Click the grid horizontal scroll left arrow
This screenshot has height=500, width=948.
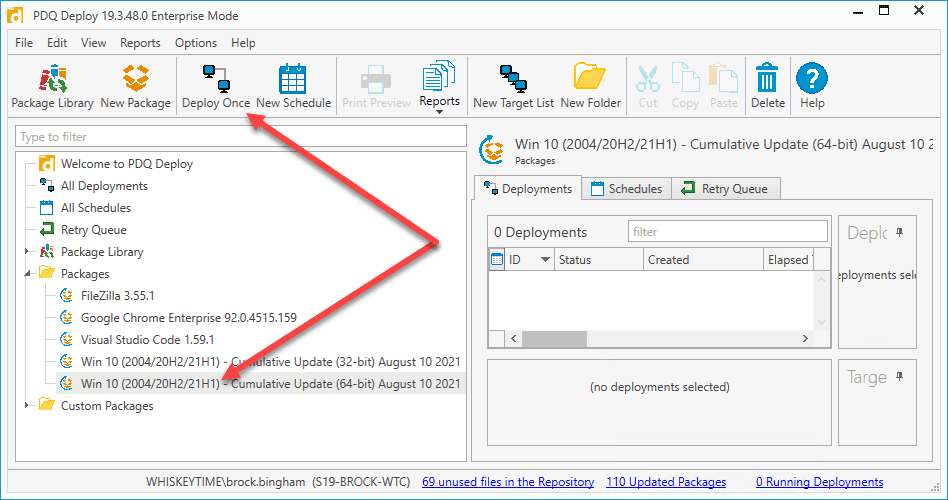[x=514, y=339]
